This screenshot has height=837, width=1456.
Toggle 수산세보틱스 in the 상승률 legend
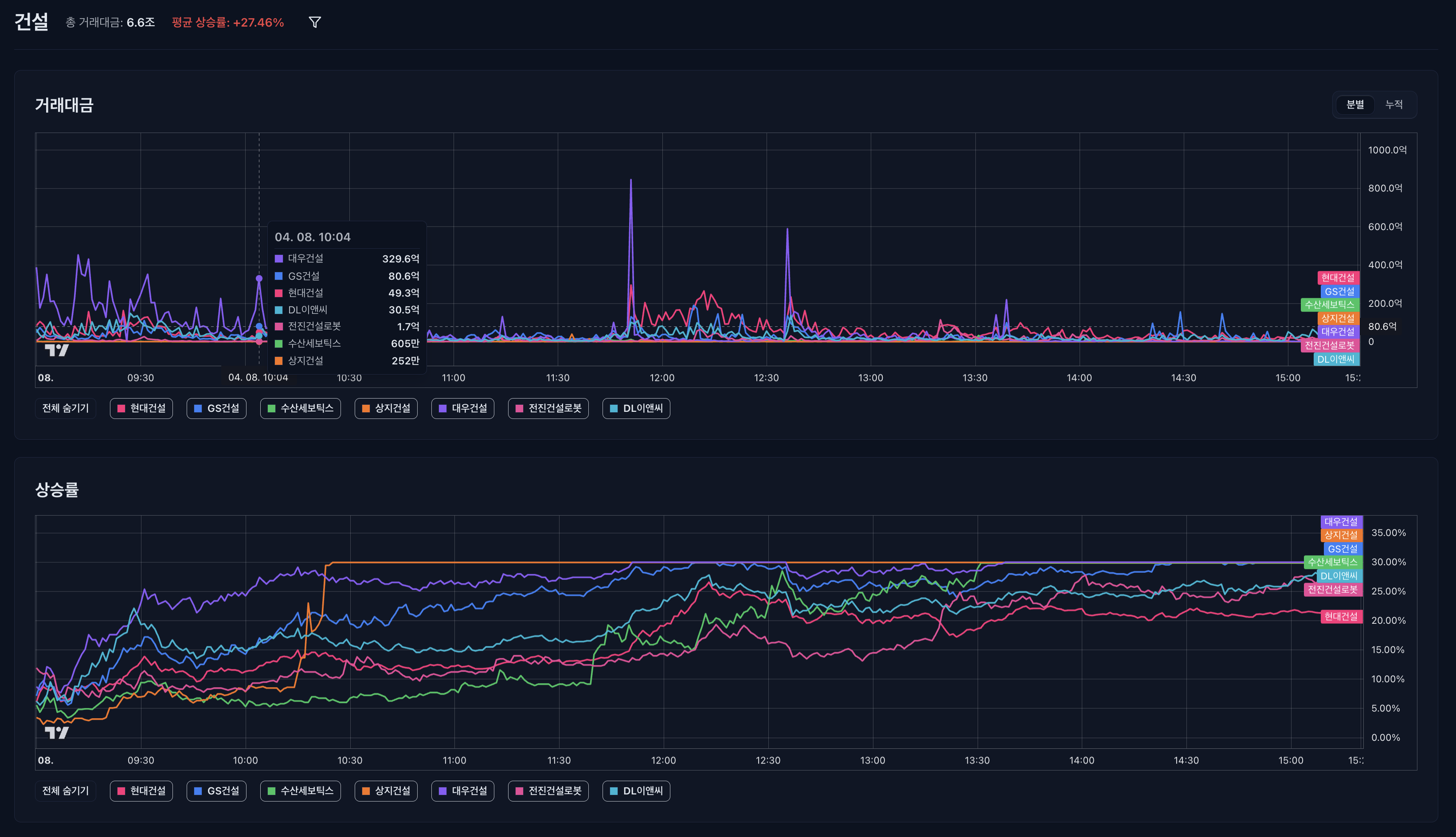301,790
